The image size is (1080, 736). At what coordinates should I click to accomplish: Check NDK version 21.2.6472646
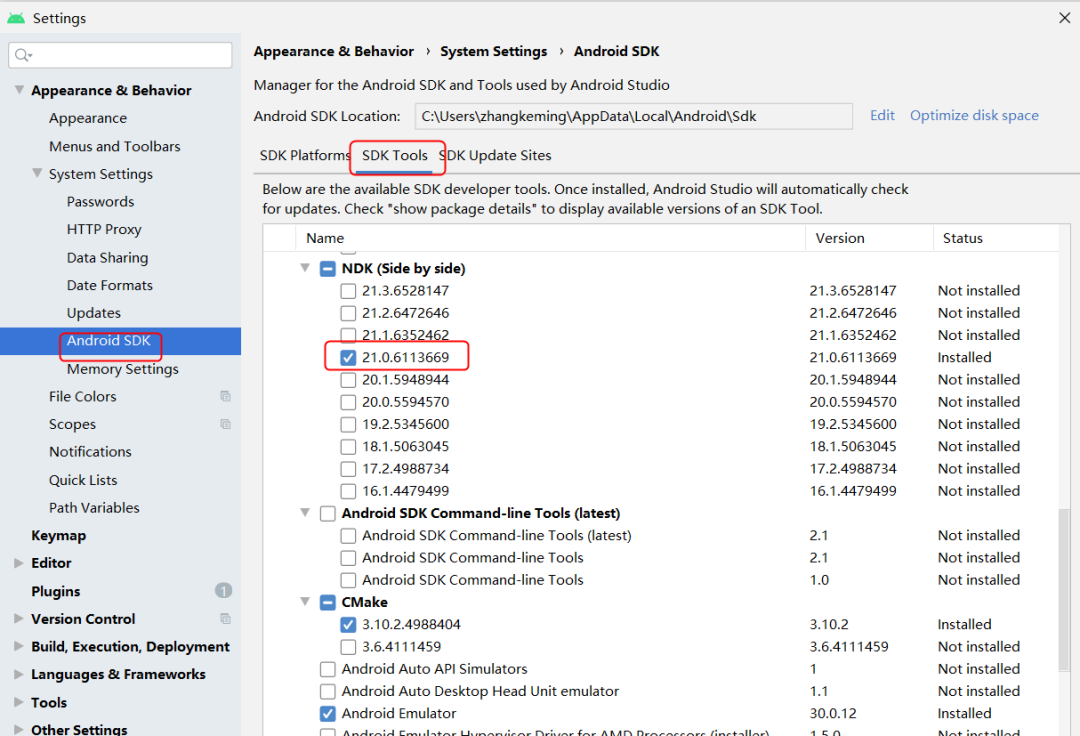(348, 313)
